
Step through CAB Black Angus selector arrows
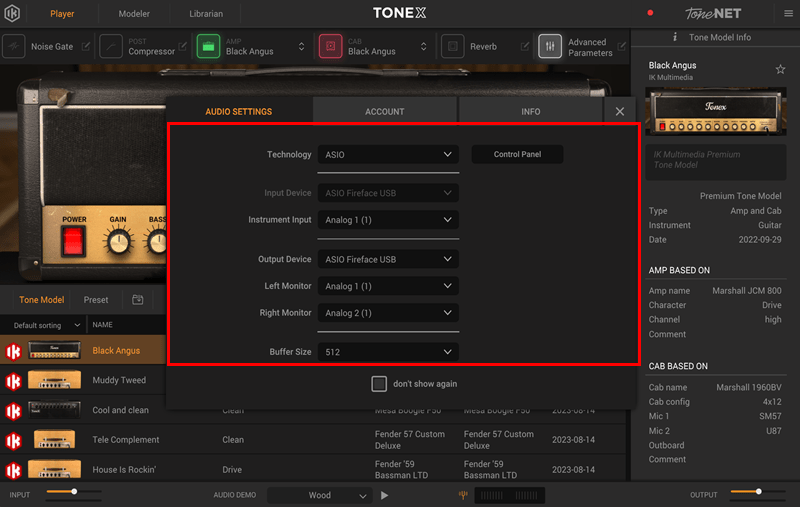[x=423, y=46]
